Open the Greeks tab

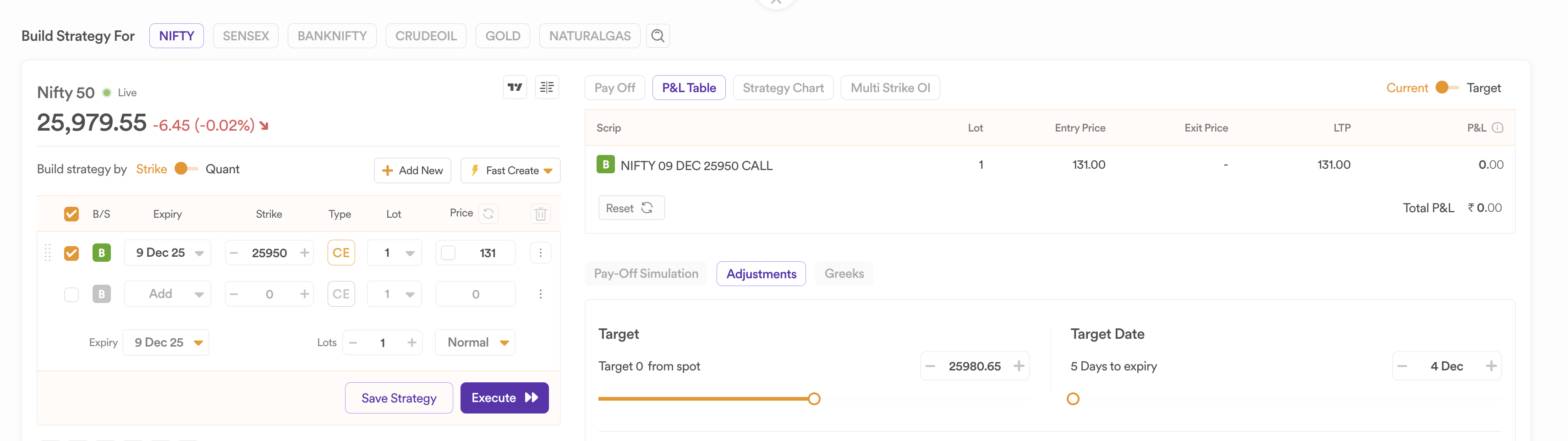[x=844, y=274]
